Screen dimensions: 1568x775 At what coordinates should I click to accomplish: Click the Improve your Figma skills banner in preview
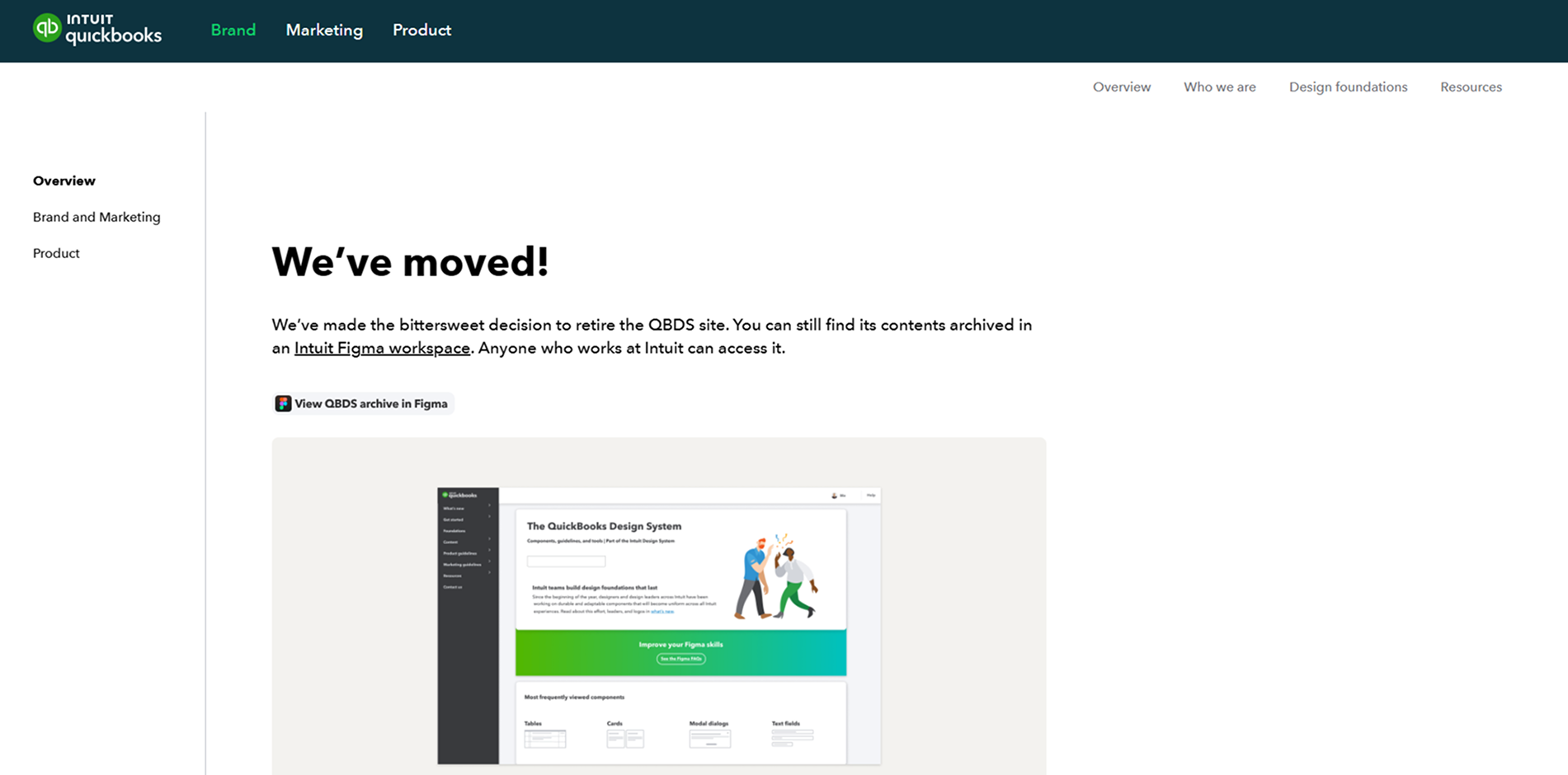[680, 652]
